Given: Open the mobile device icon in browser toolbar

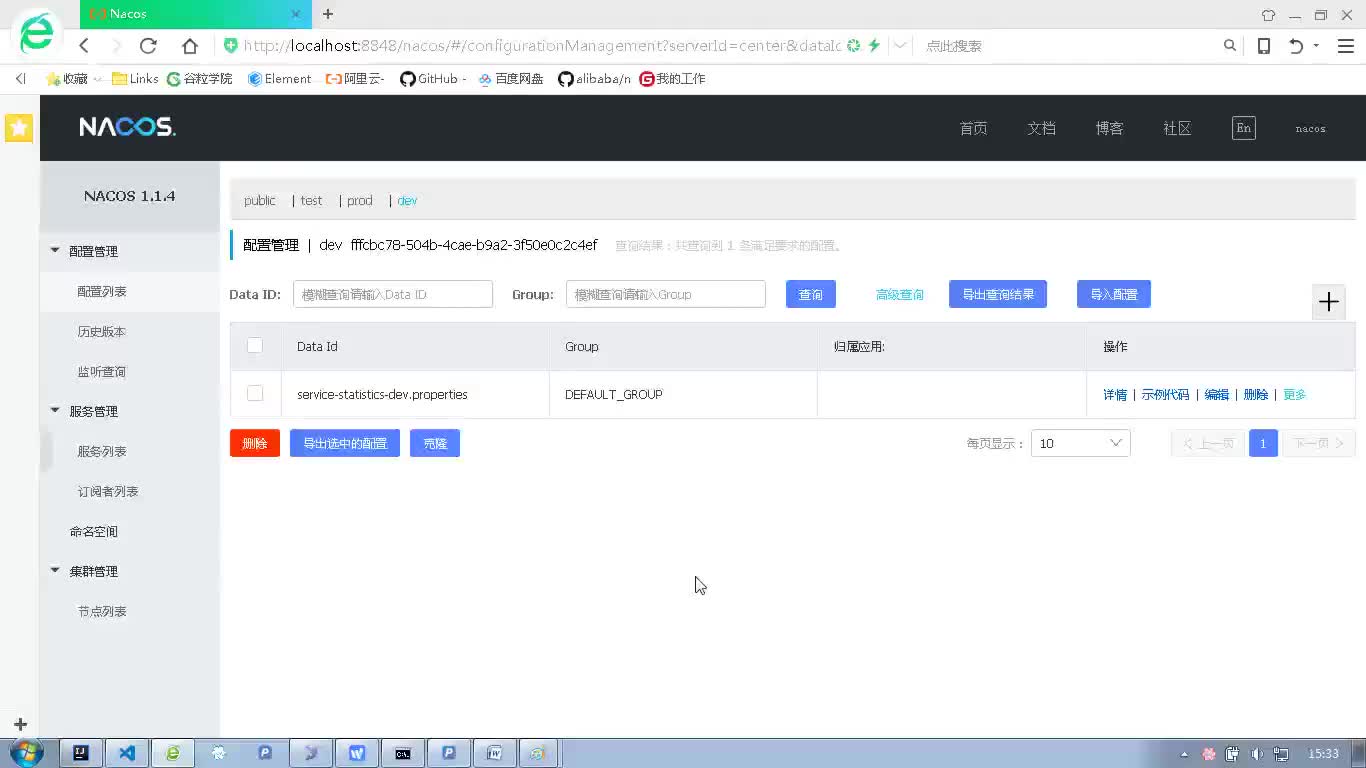Looking at the screenshot, I should tap(1264, 46).
